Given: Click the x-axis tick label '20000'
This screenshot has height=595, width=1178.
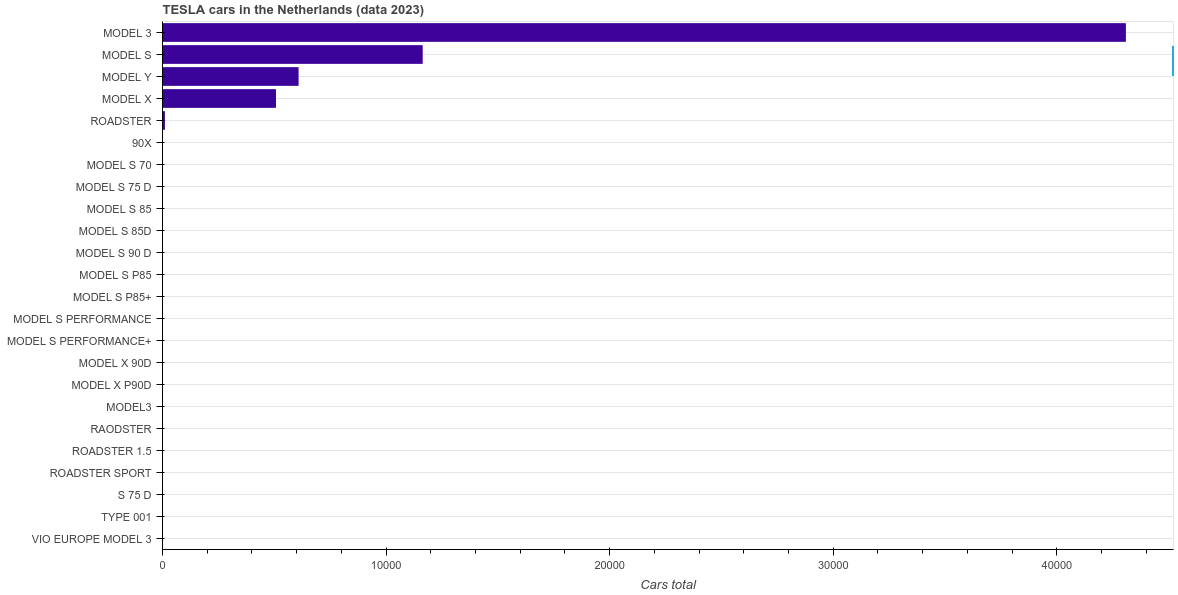Looking at the screenshot, I should (x=609, y=564).
